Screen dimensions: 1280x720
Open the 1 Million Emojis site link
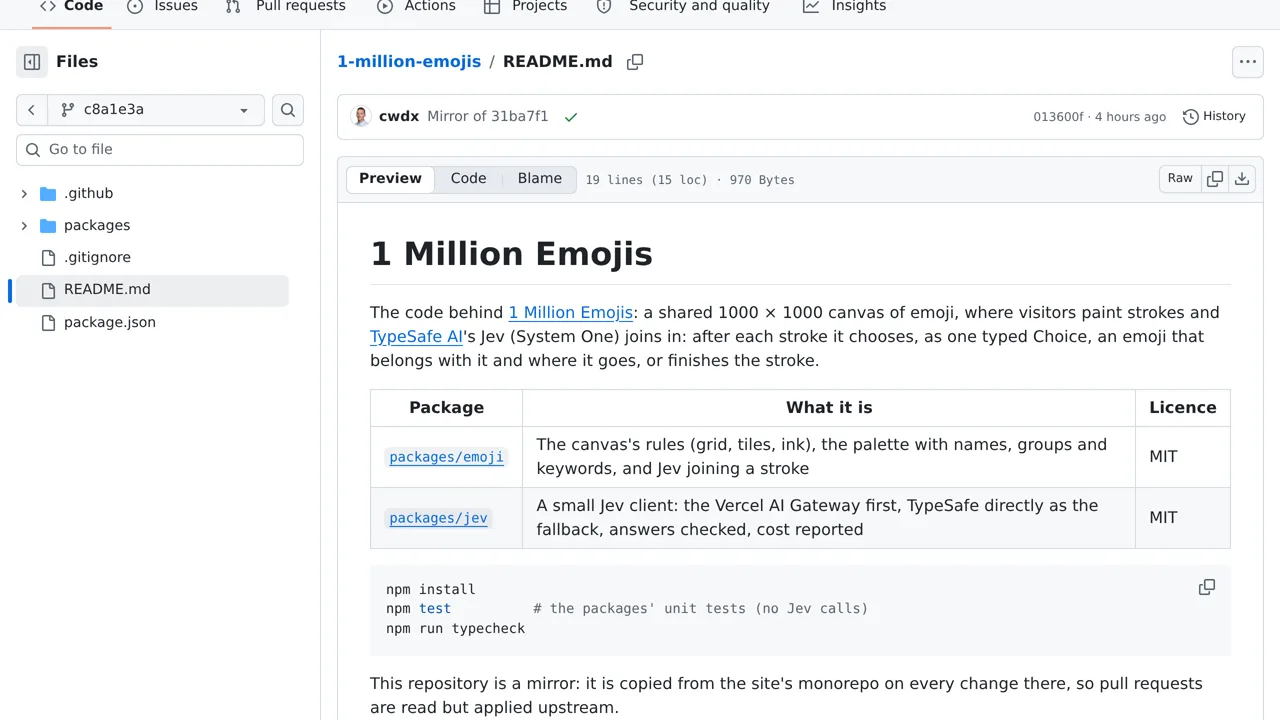pyautogui.click(x=571, y=313)
